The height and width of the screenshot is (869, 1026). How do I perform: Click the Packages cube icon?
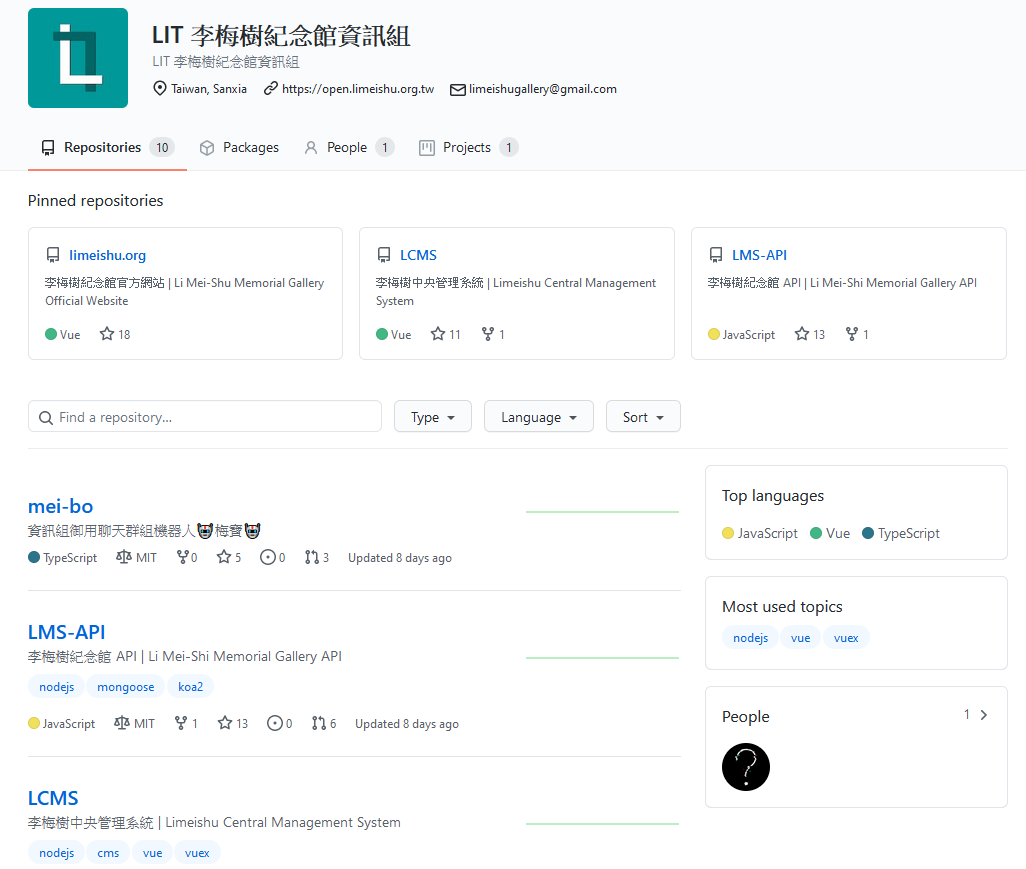(x=207, y=148)
